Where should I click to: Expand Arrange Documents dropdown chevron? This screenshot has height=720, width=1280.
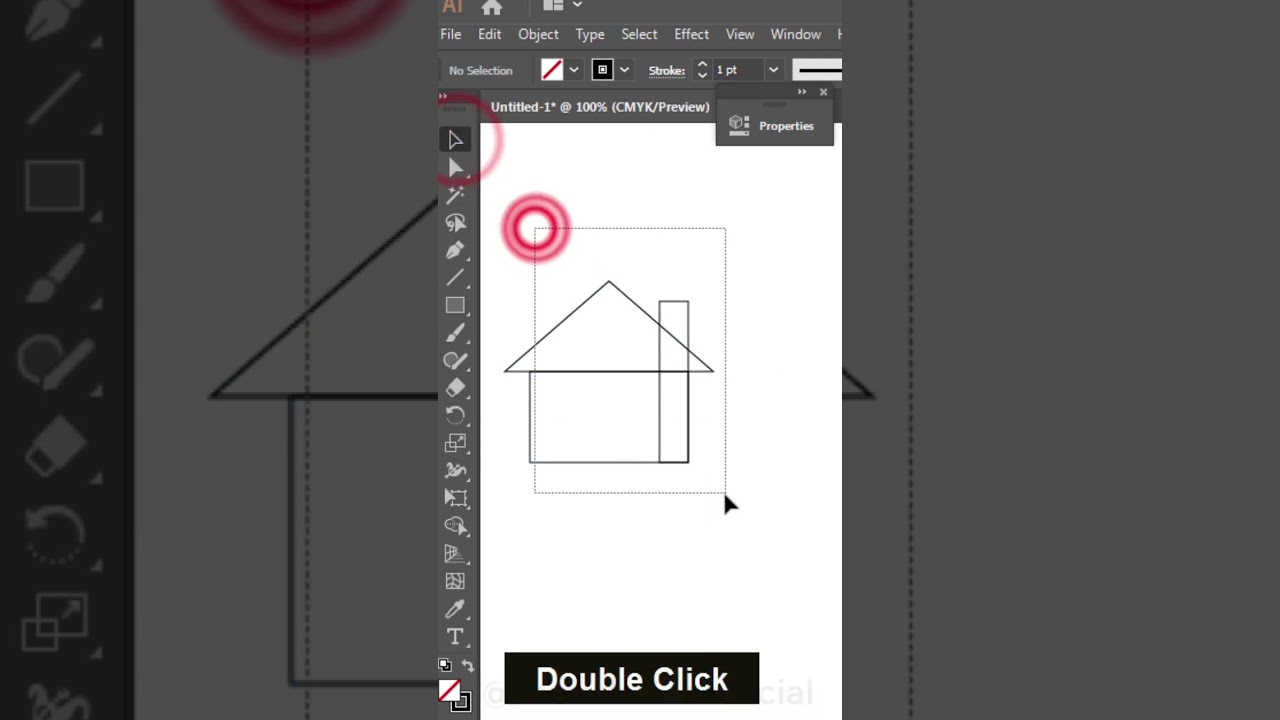(577, 5)
